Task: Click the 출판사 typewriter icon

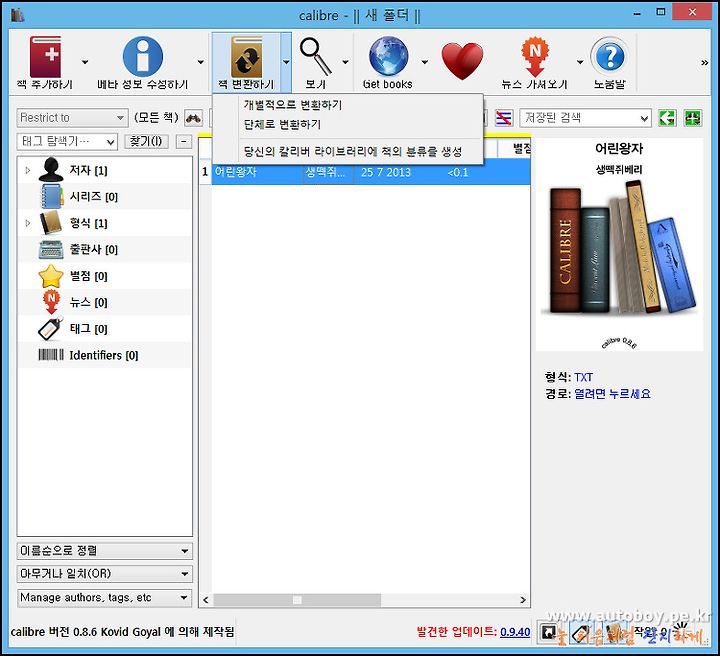Action: [x=51, y=249]
